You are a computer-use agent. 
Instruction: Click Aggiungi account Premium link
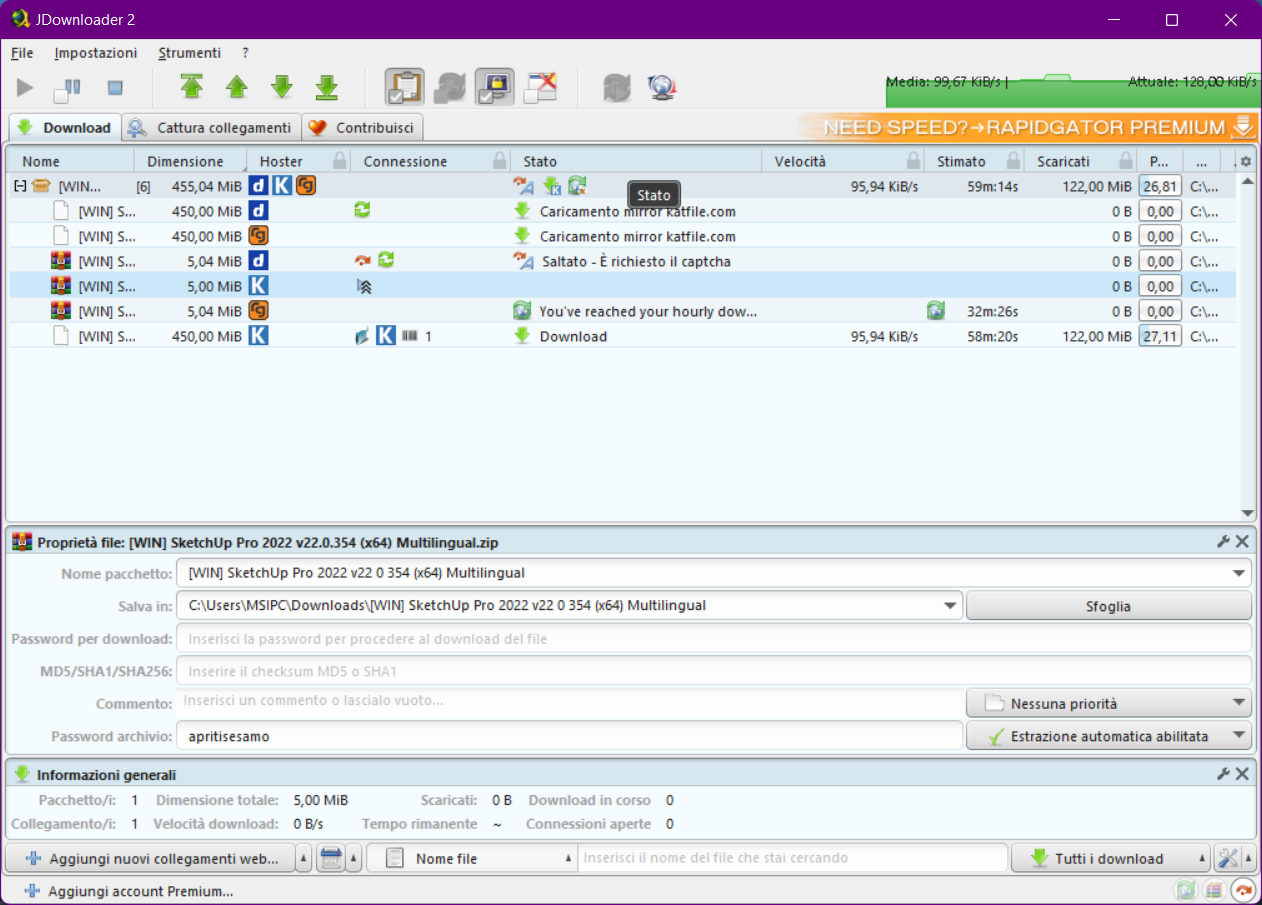click(x=139, y=891)
